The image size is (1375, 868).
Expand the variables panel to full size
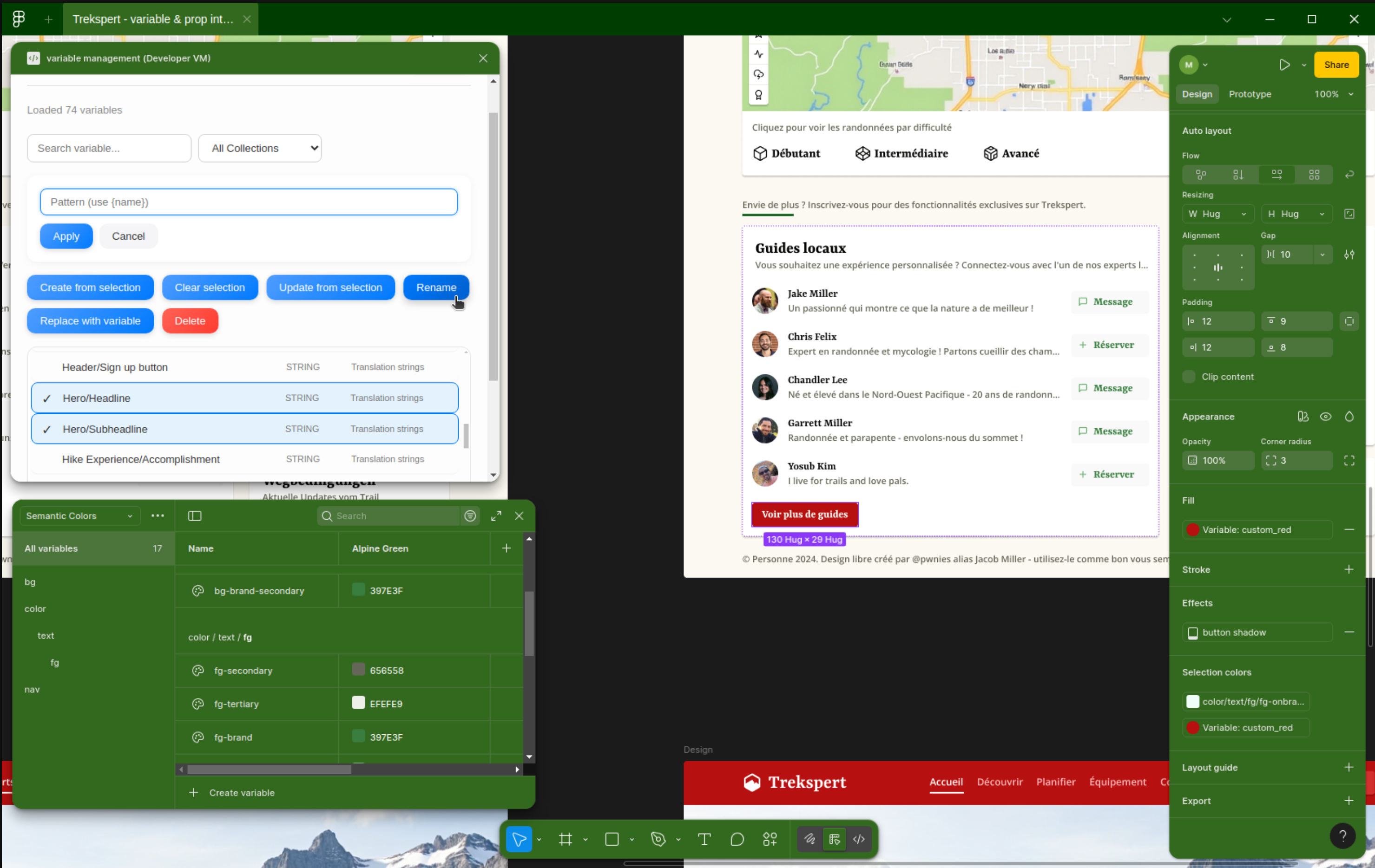click(x=496, y=516)
